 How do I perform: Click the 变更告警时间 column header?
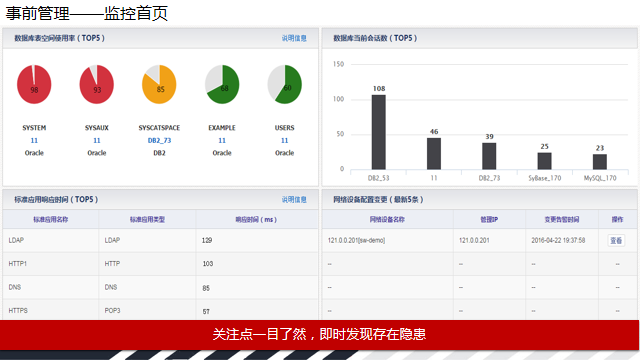(562, 220)
